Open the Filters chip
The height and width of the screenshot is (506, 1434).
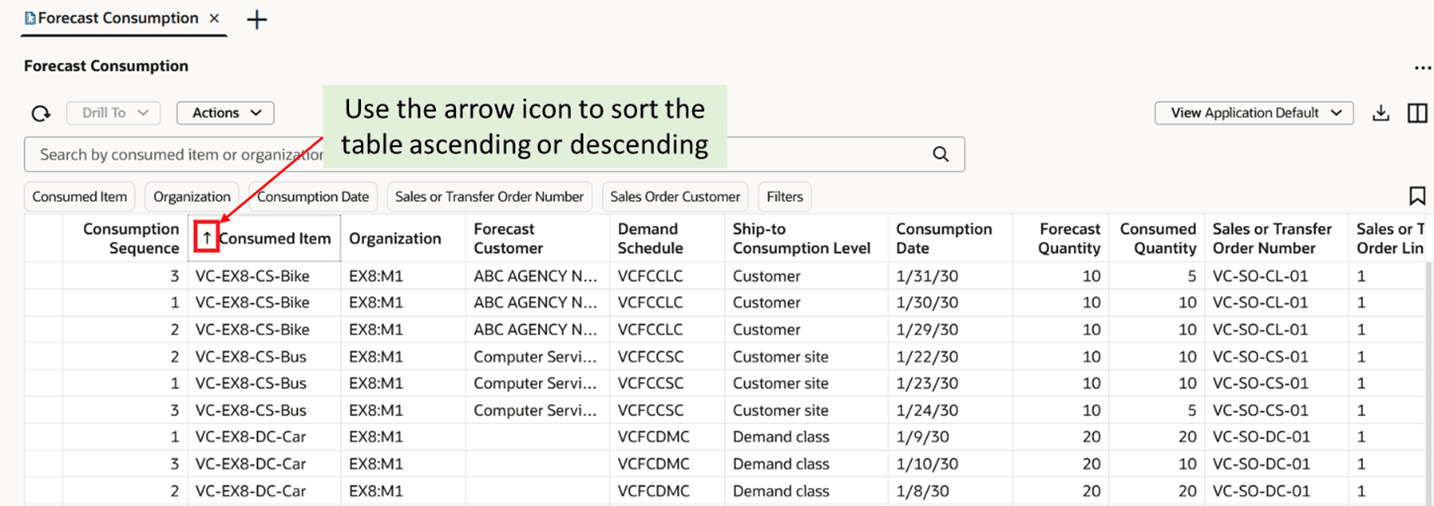coord(785,197)
